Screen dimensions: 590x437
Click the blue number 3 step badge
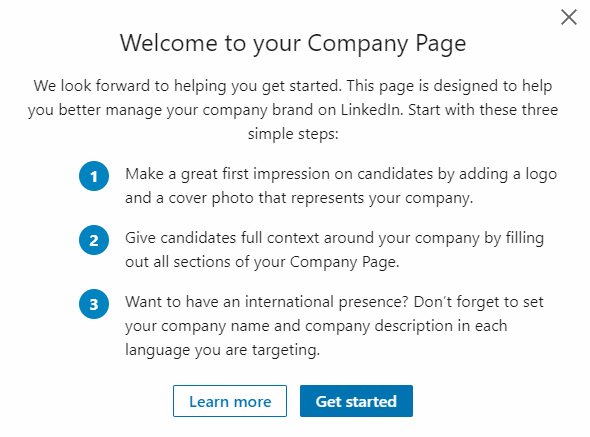tap(94, 304)
